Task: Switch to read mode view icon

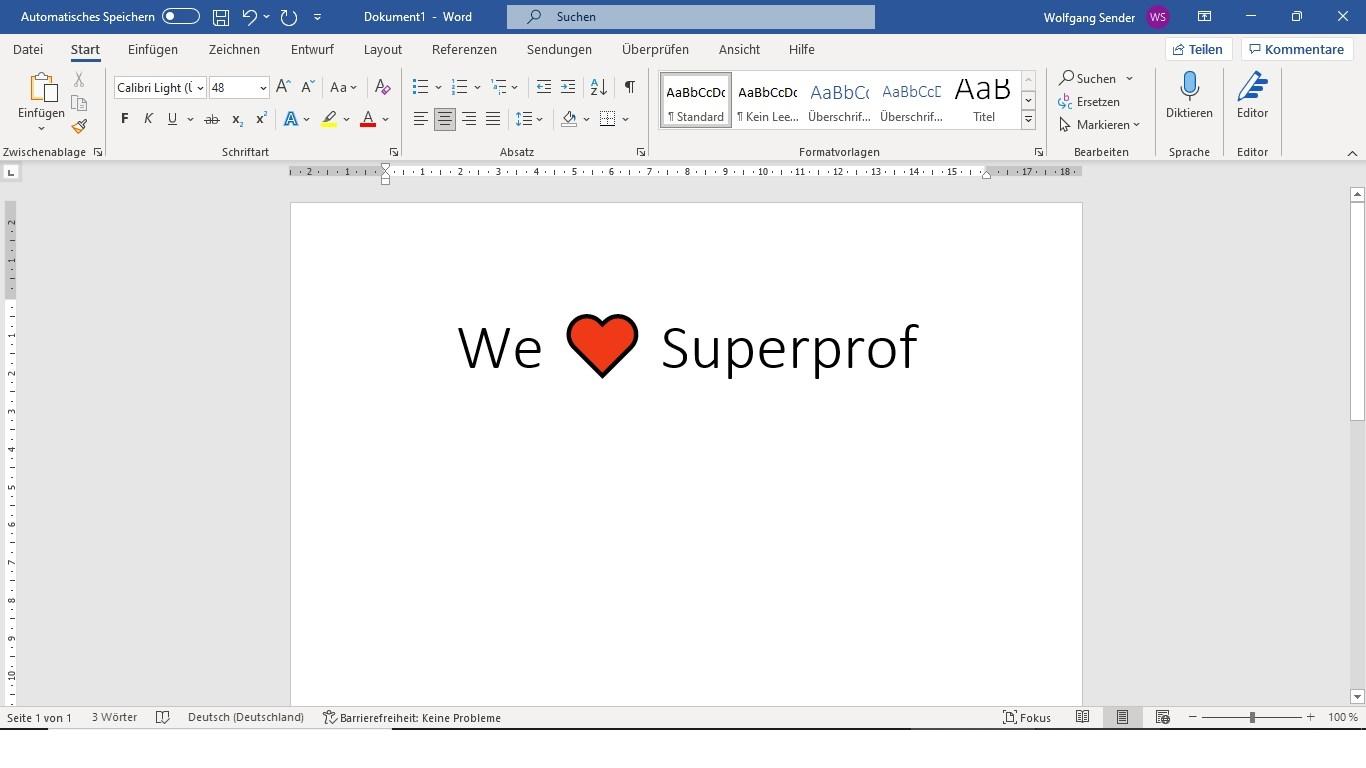Action: 1082,717
